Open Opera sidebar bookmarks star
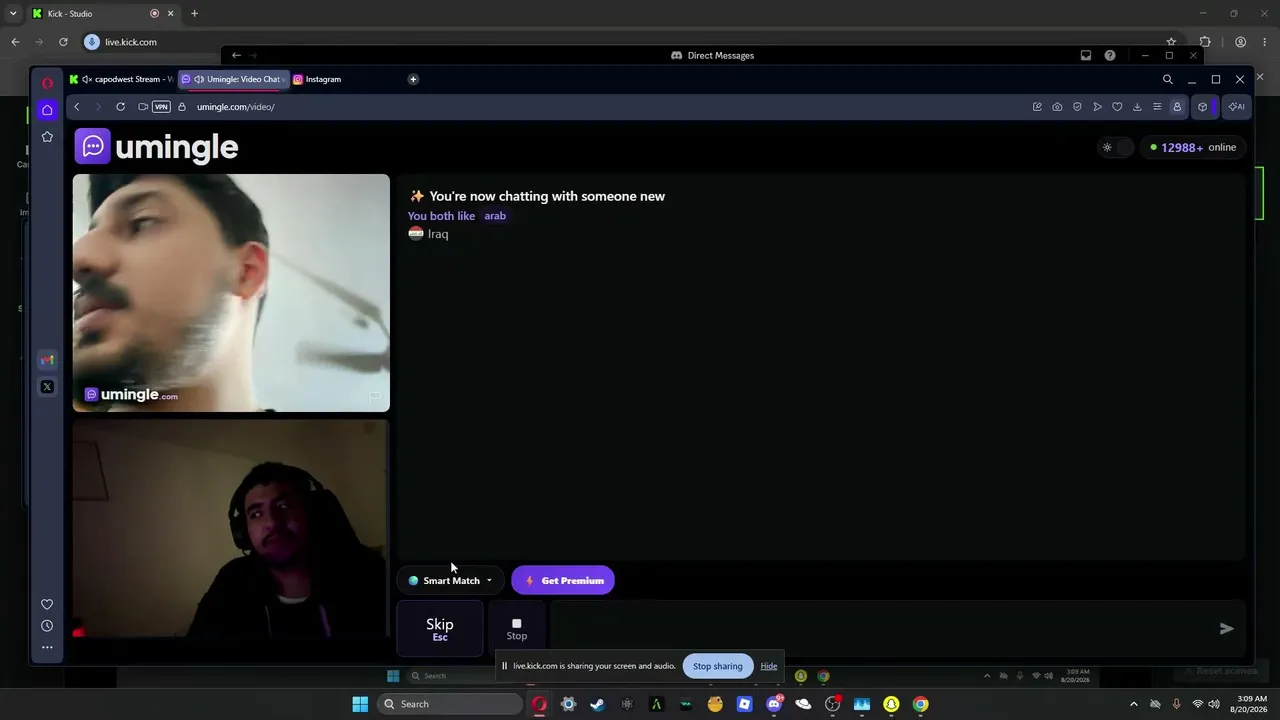This screenshot has height=720, width=1280. click(47, 136)
